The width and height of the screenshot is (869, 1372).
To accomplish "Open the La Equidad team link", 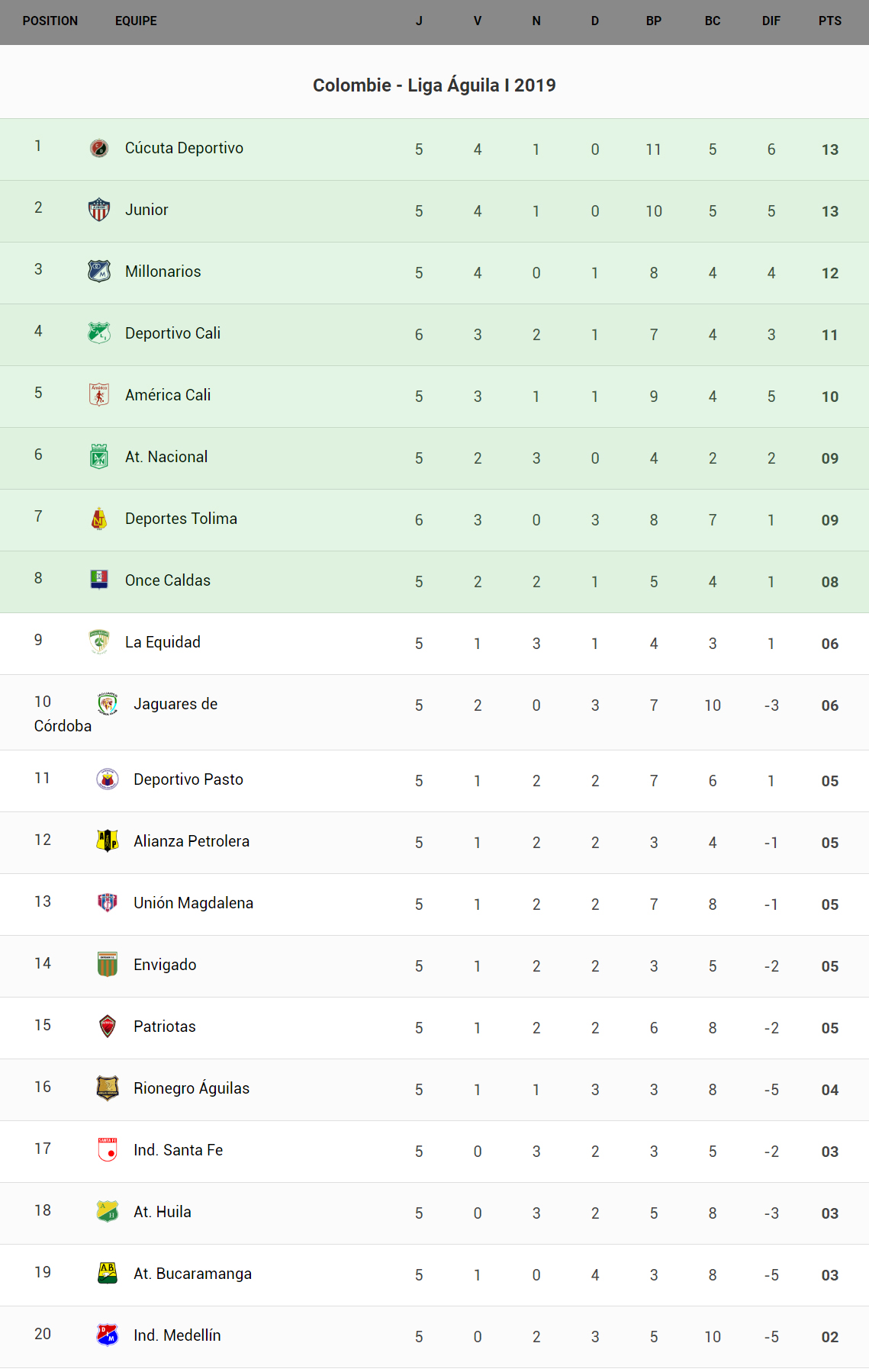I will (163, 642).
